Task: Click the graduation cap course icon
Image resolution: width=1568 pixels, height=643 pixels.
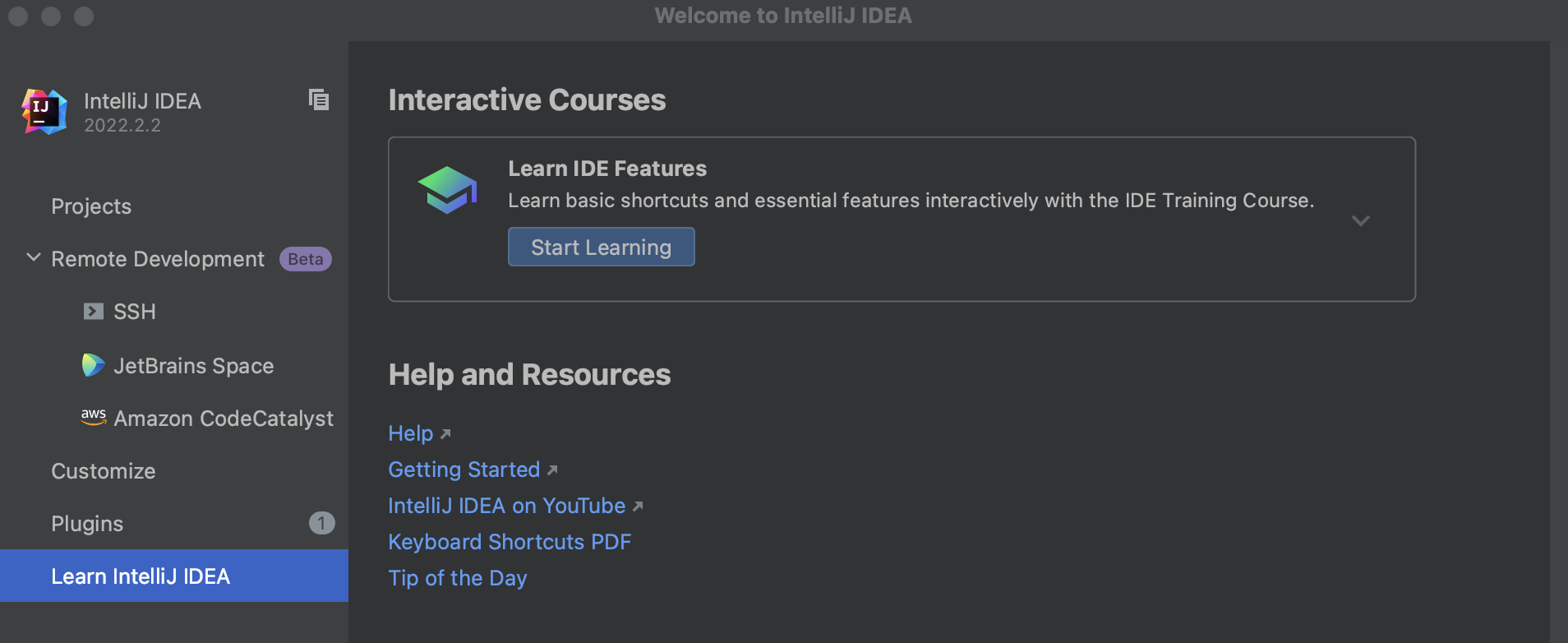Action: click(x=448, y=190)
